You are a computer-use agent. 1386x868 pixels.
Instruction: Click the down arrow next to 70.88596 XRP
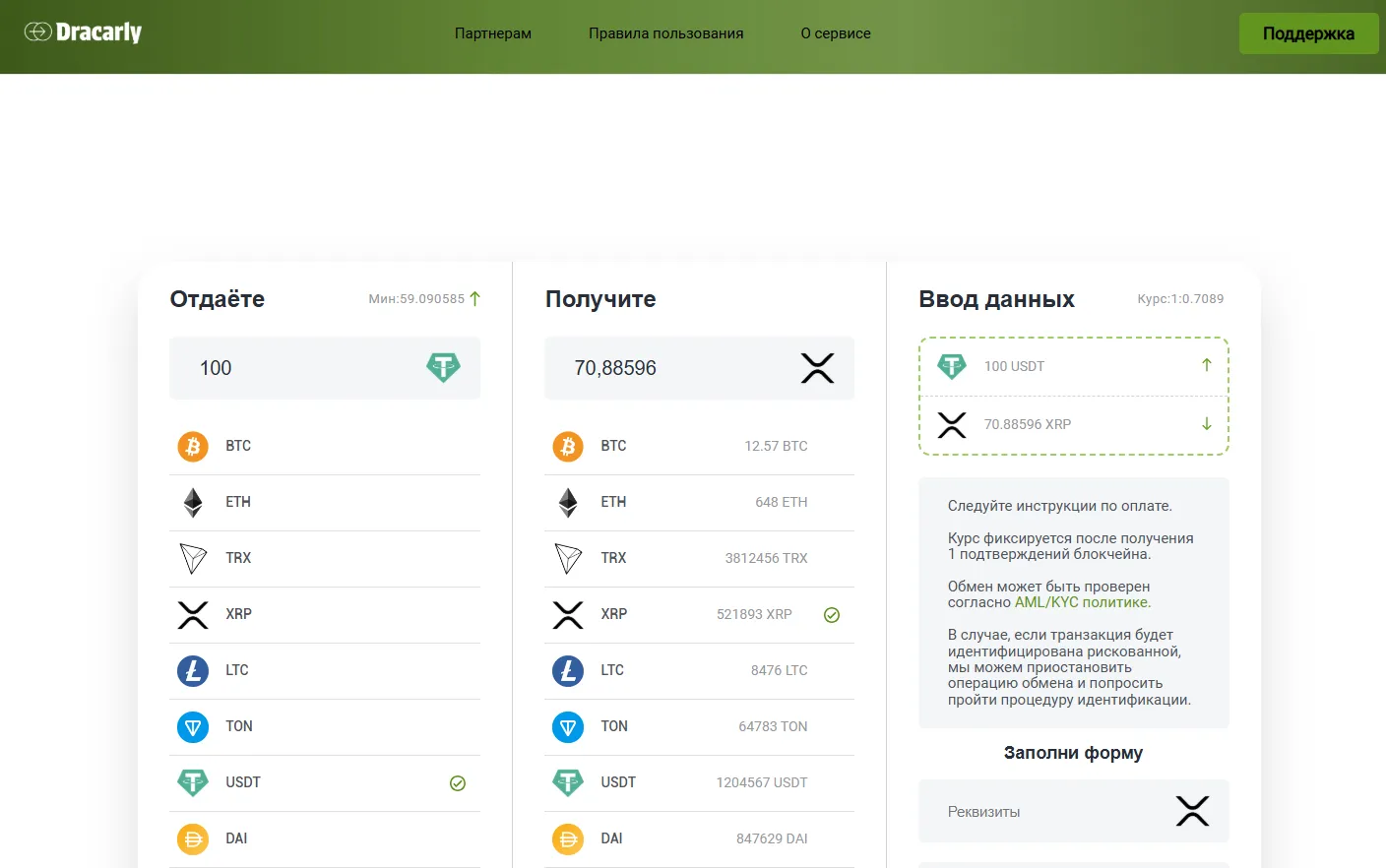[1207, 424]
